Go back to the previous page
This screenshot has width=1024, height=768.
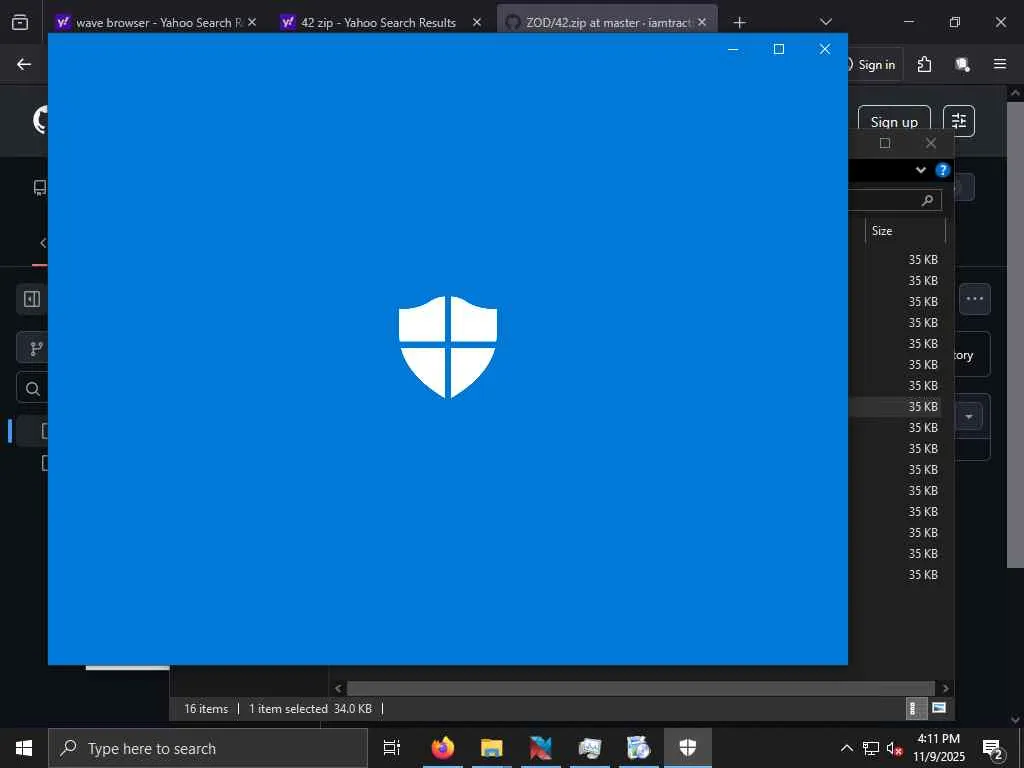coord(24,64)
